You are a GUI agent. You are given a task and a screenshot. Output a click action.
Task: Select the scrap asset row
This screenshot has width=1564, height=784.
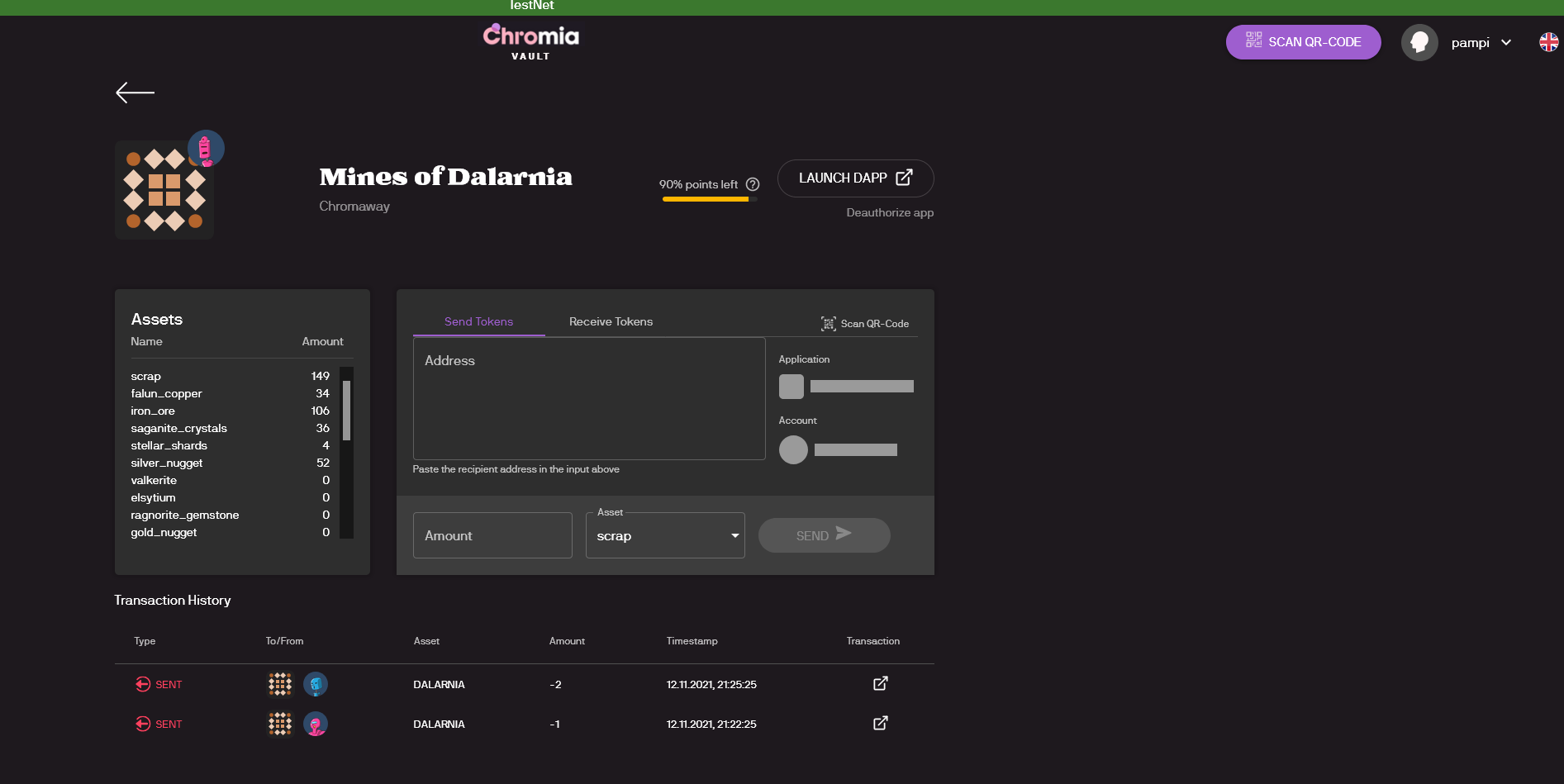pyautogui.click(x=231, y=376)
